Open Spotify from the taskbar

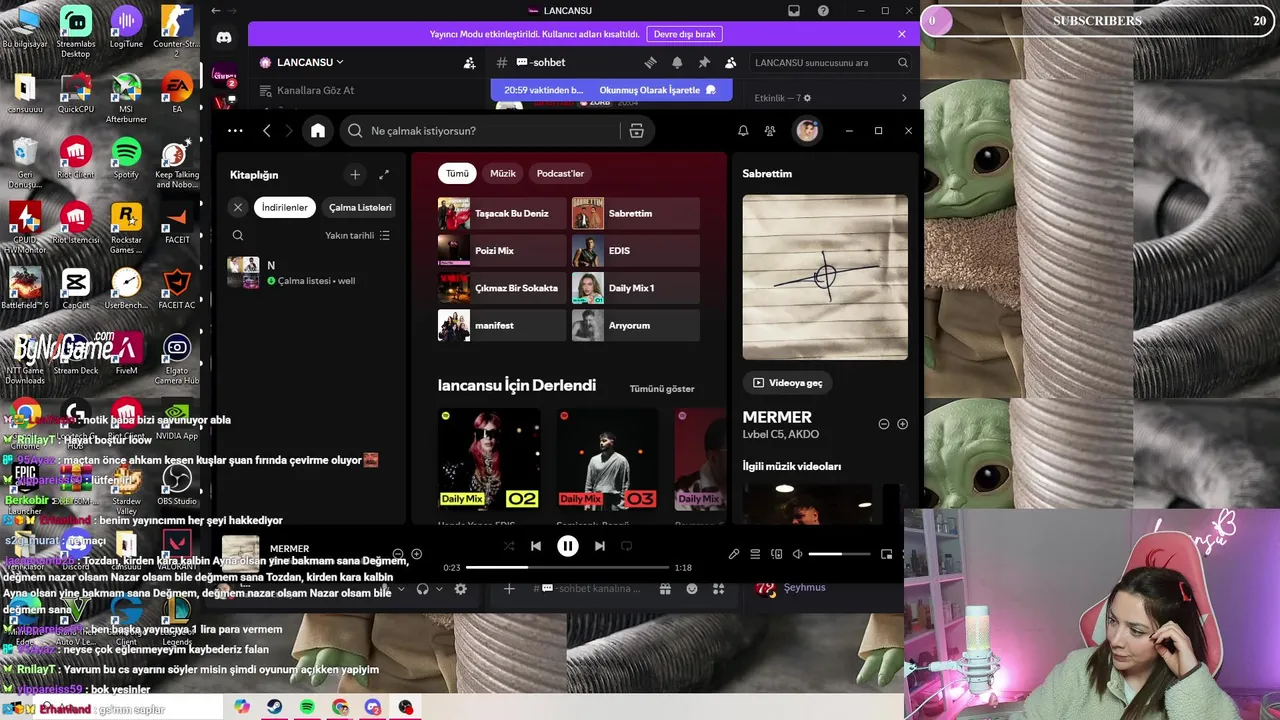pos(307,707)
